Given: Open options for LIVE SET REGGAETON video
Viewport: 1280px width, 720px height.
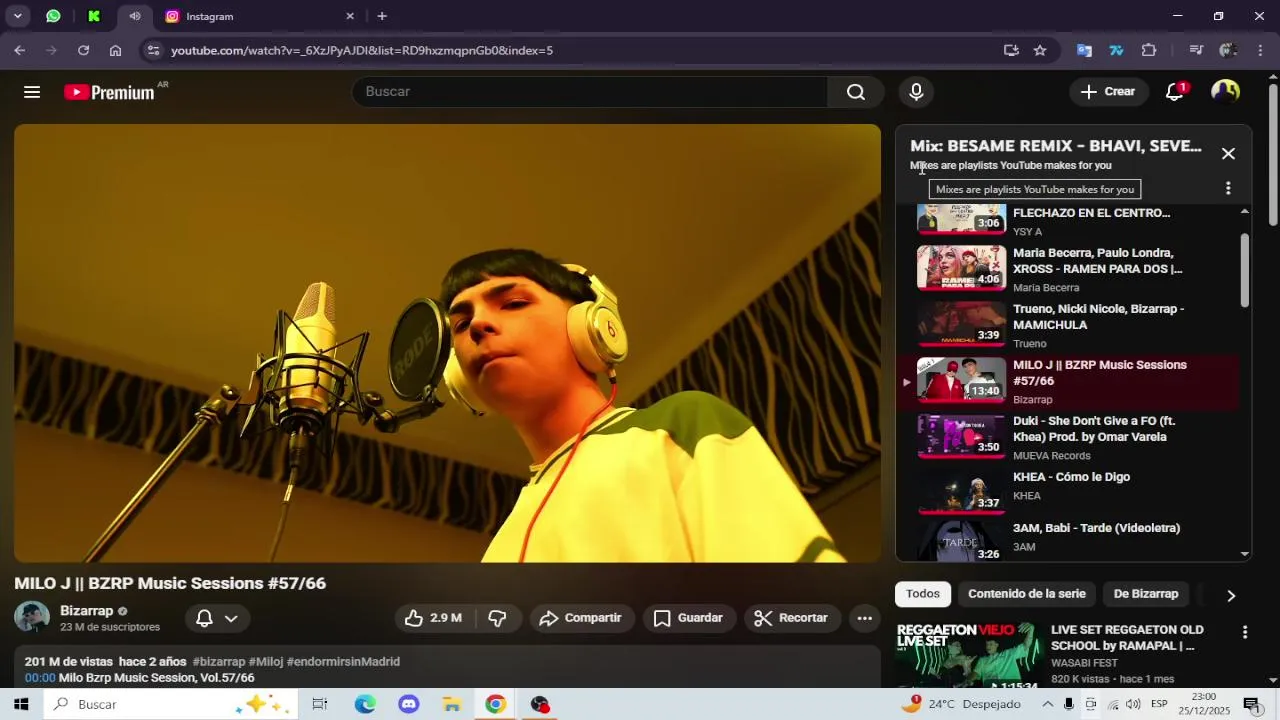Looking at the screenshot, I should [x=1245, y=632].
